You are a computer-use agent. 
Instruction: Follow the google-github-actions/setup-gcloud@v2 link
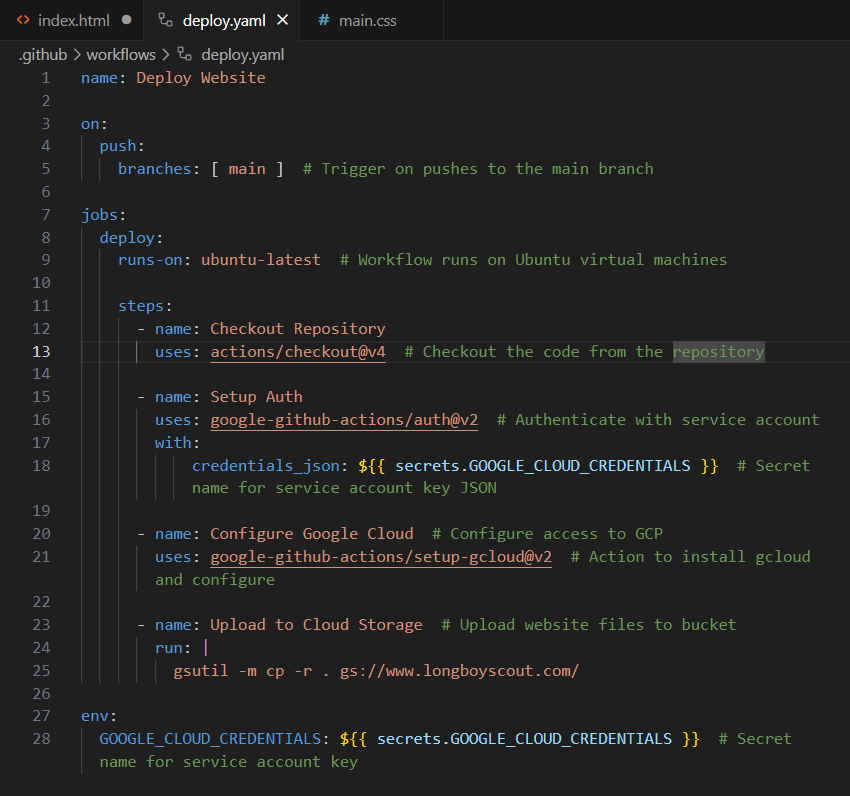(380, 557)
